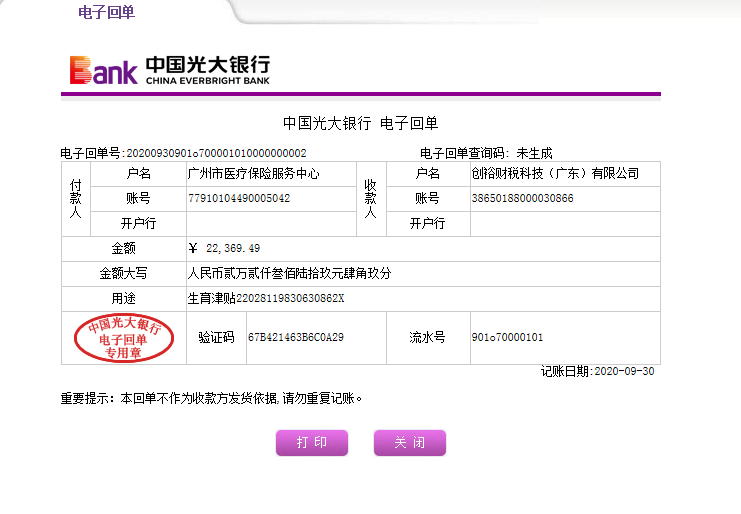The image size is (741, 514).
Task: Click verification code 67B421463B6C0A29
Action: 296,337
